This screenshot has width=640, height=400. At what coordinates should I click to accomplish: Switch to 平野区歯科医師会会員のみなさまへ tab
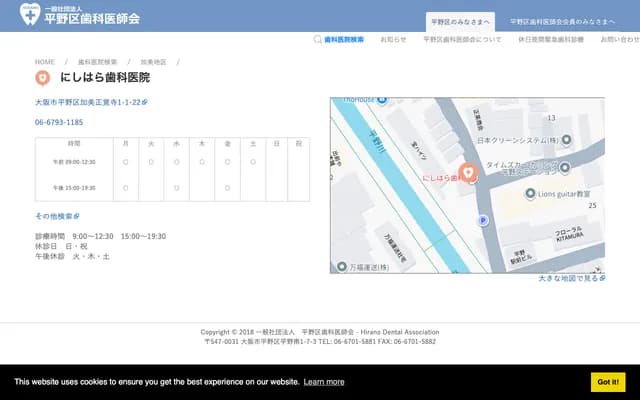(x=562, y=21)
